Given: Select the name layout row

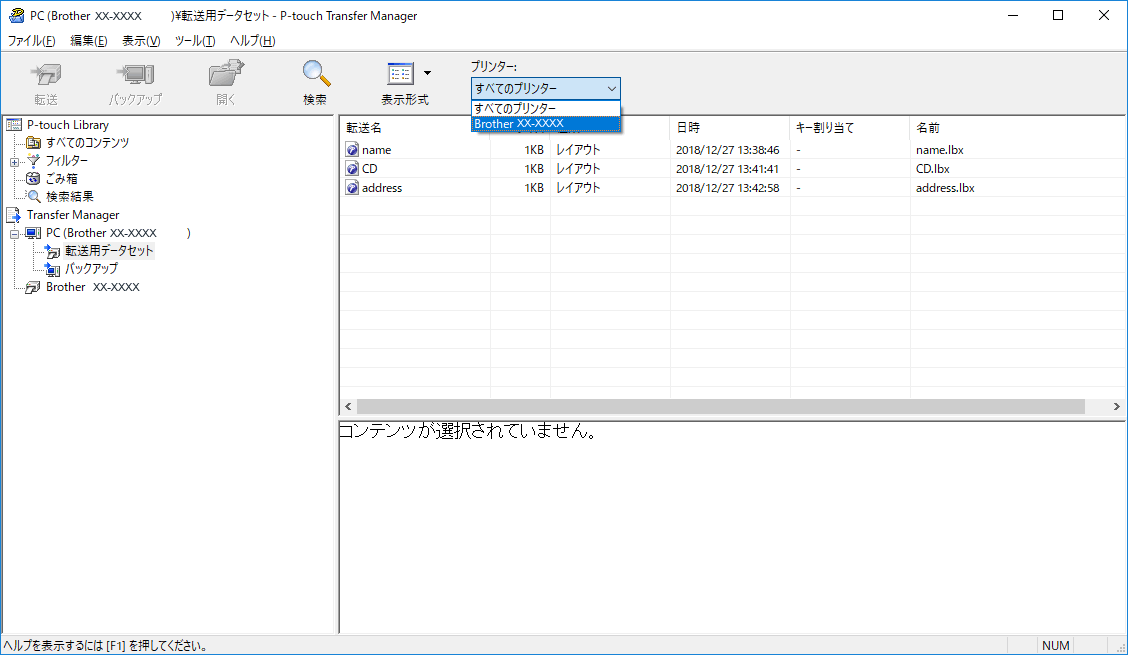Looking at the screenshot, I should point(732,150).
